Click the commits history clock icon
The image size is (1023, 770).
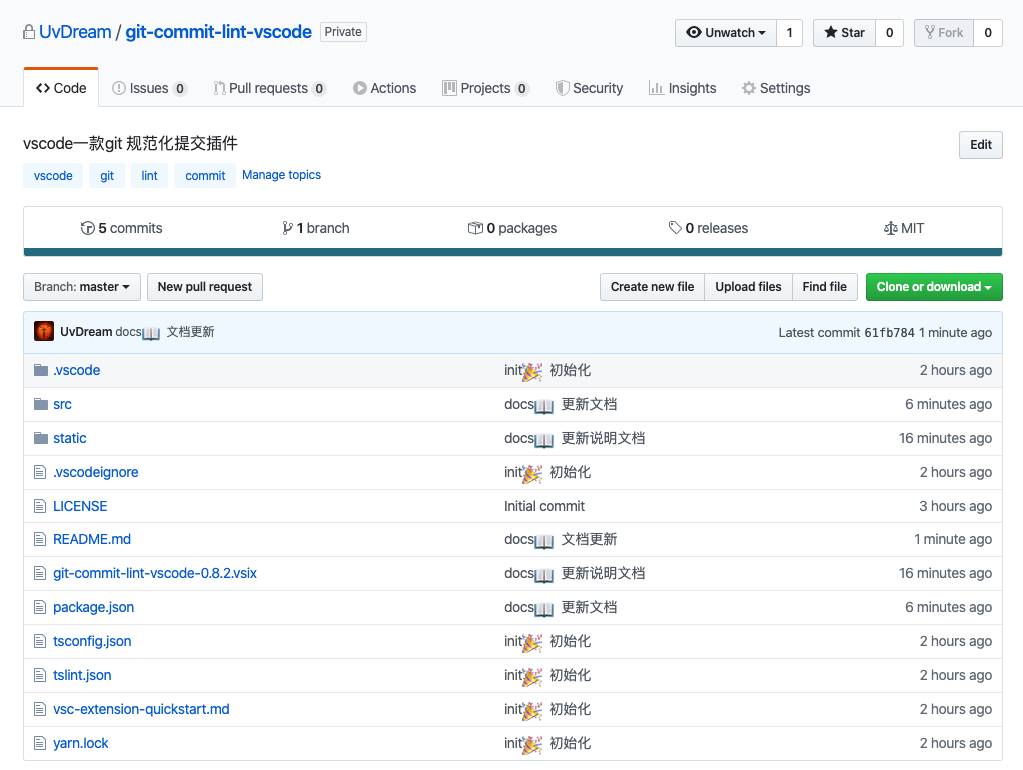[87, 228]
